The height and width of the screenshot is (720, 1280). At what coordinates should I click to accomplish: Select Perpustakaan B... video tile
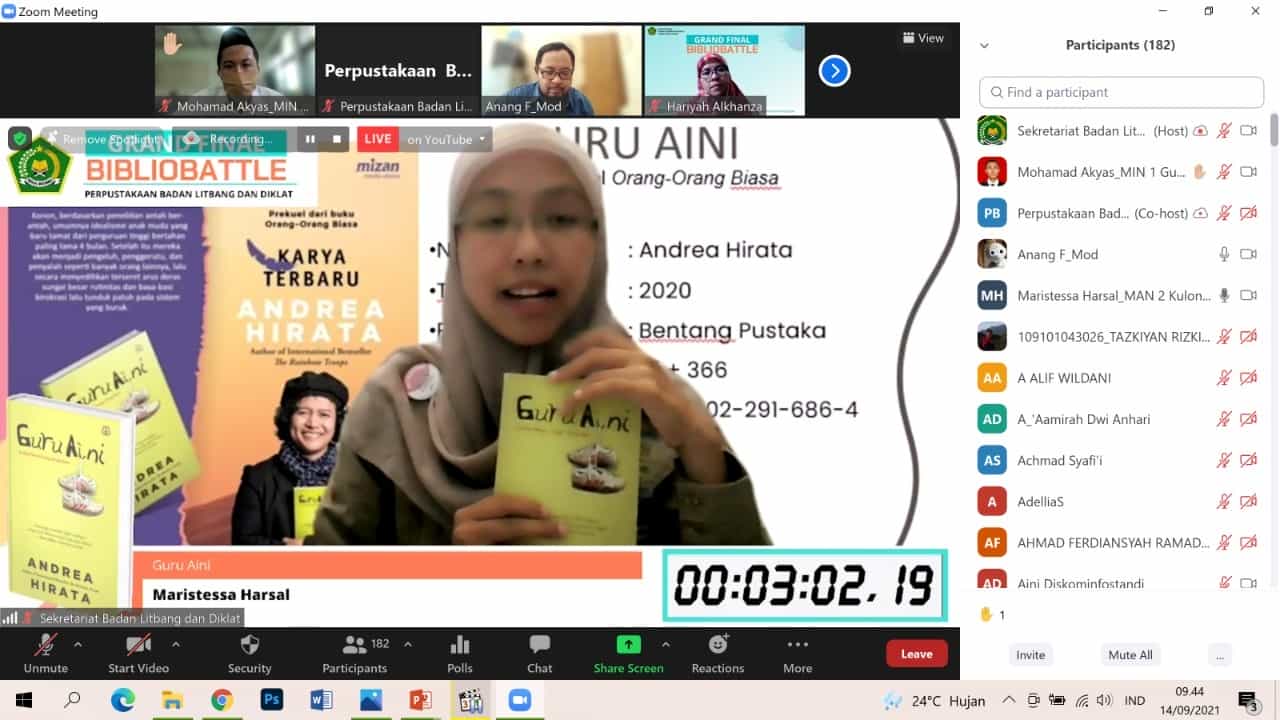[x=398, y=70]
